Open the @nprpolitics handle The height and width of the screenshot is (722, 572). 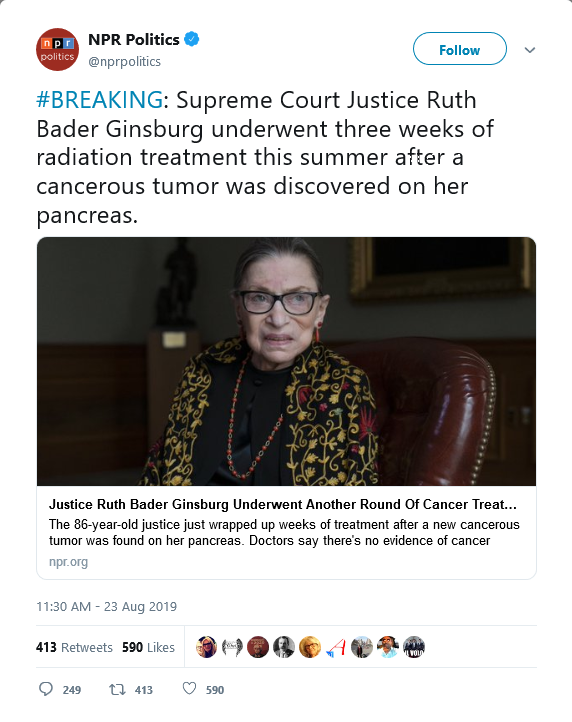(124, 62)
